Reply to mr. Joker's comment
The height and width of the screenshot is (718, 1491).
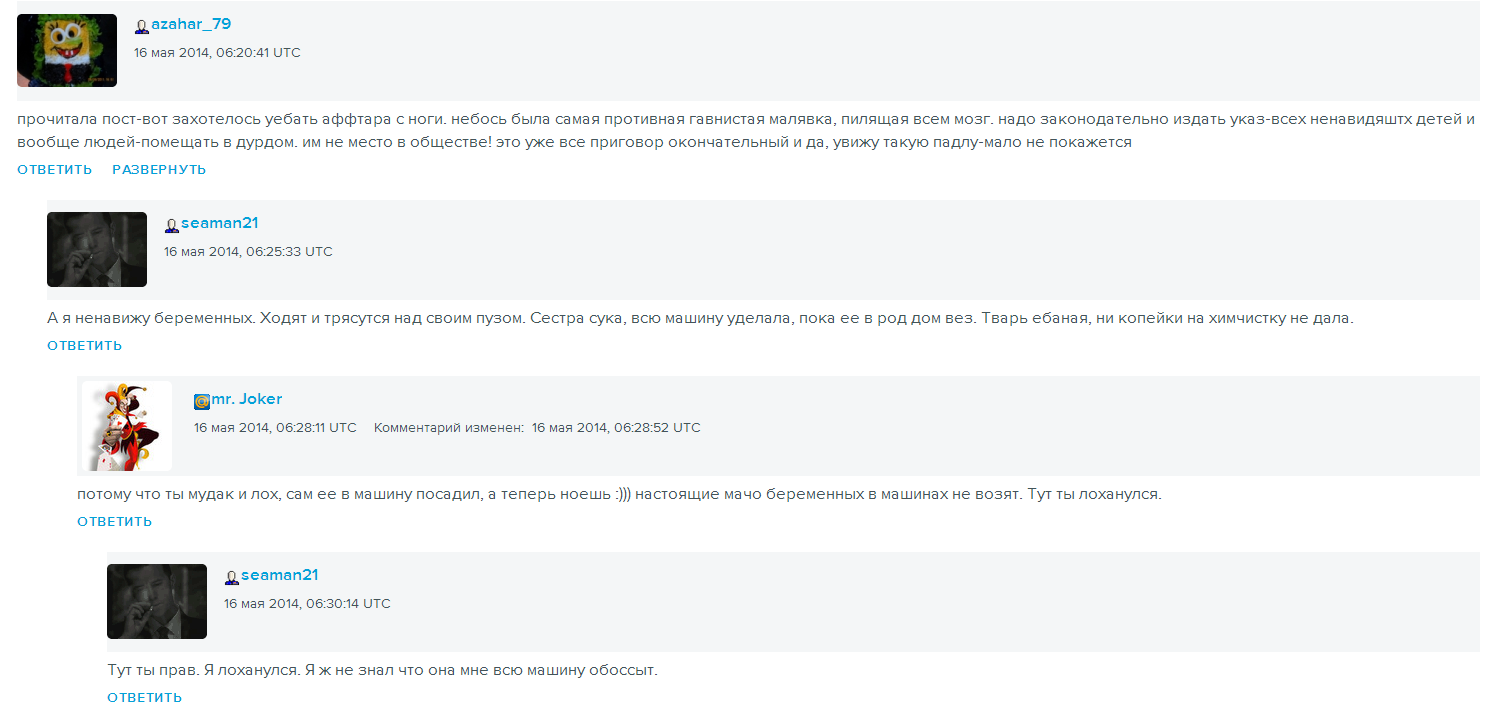tap(115, 522)
